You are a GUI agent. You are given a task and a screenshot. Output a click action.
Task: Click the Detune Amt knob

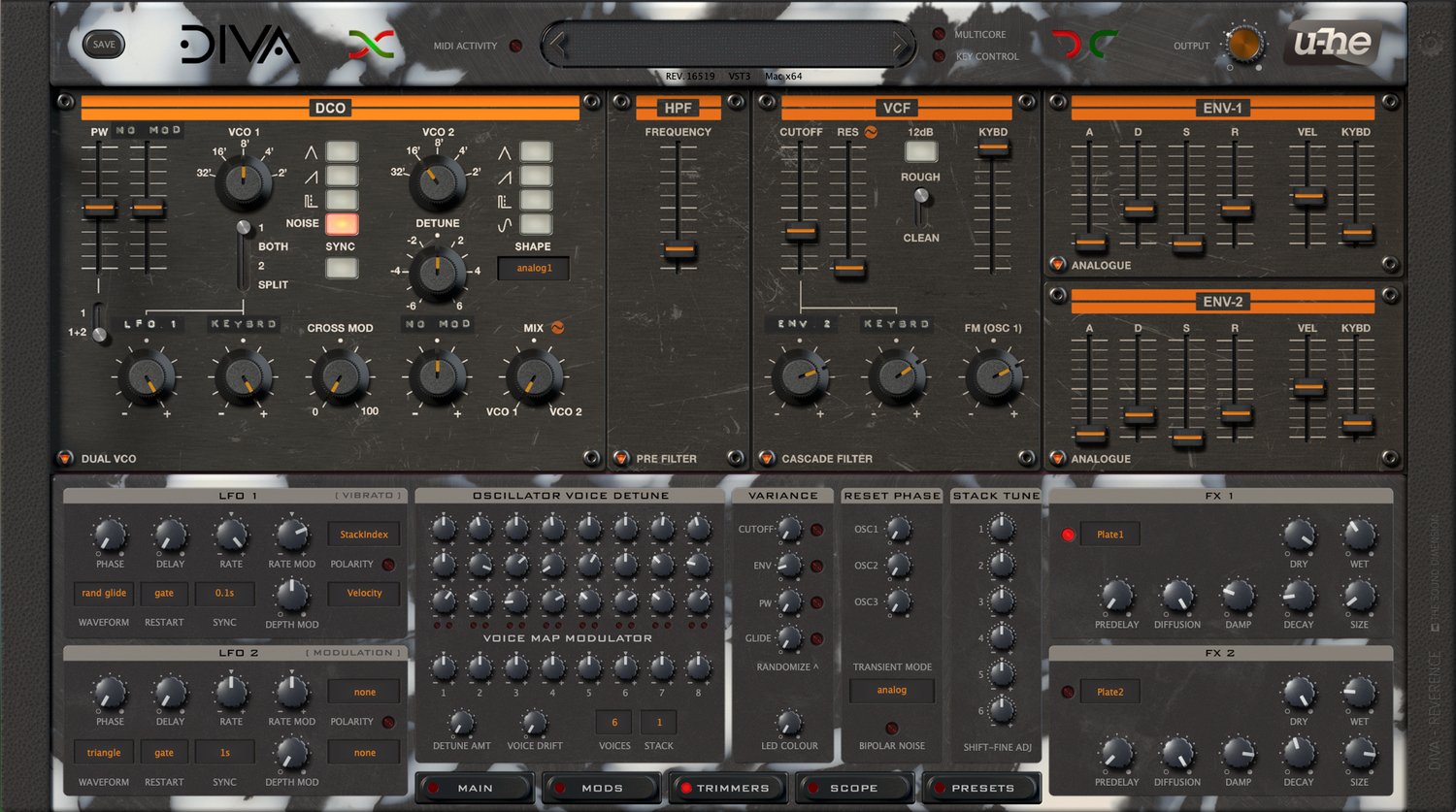click(461, 723)
